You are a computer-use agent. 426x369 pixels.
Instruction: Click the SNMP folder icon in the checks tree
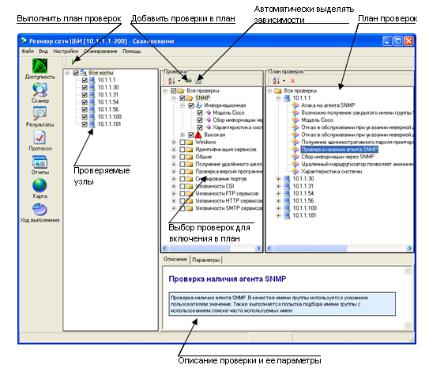point(190,98)
